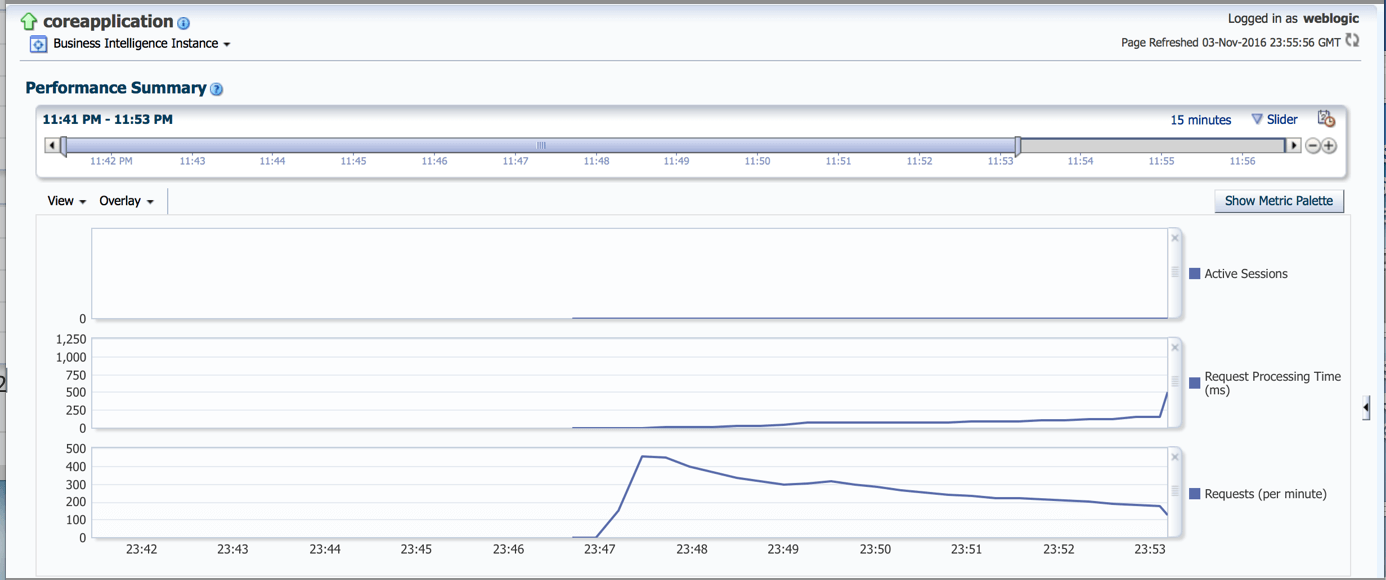Close the Request Processing Time chart
Image resolution: width=1386 pixels, height=580 pixels.
click(1175, 348)
